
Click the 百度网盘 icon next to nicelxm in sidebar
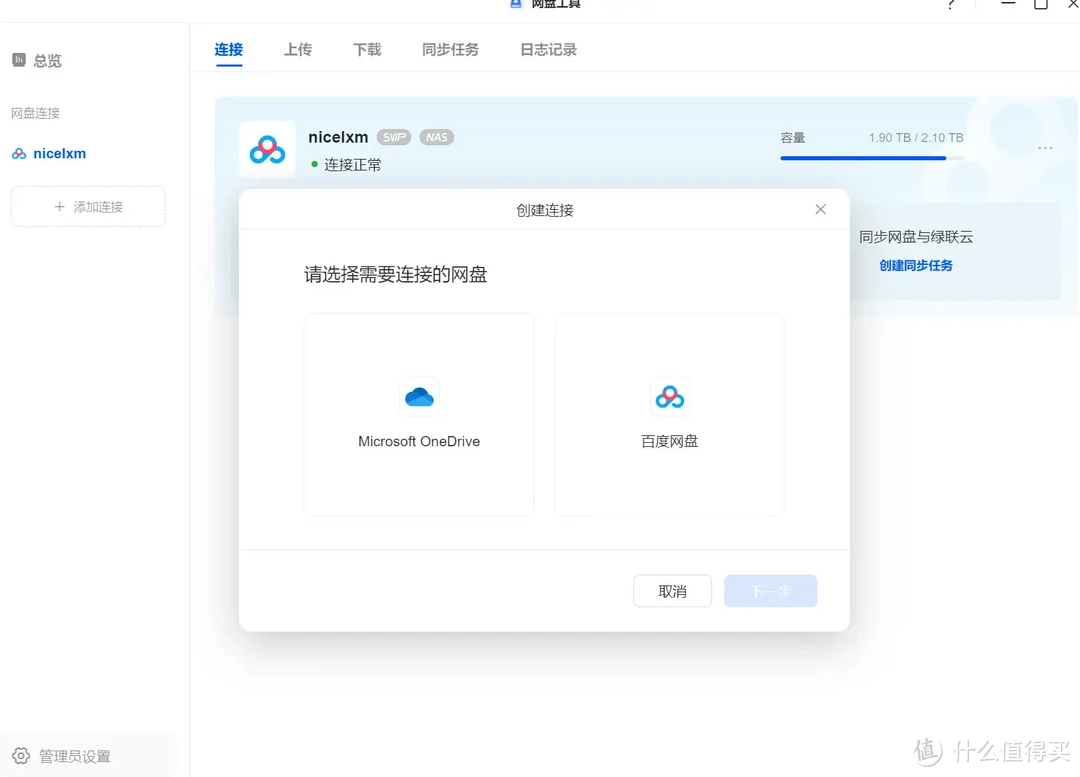click(18, 153)
